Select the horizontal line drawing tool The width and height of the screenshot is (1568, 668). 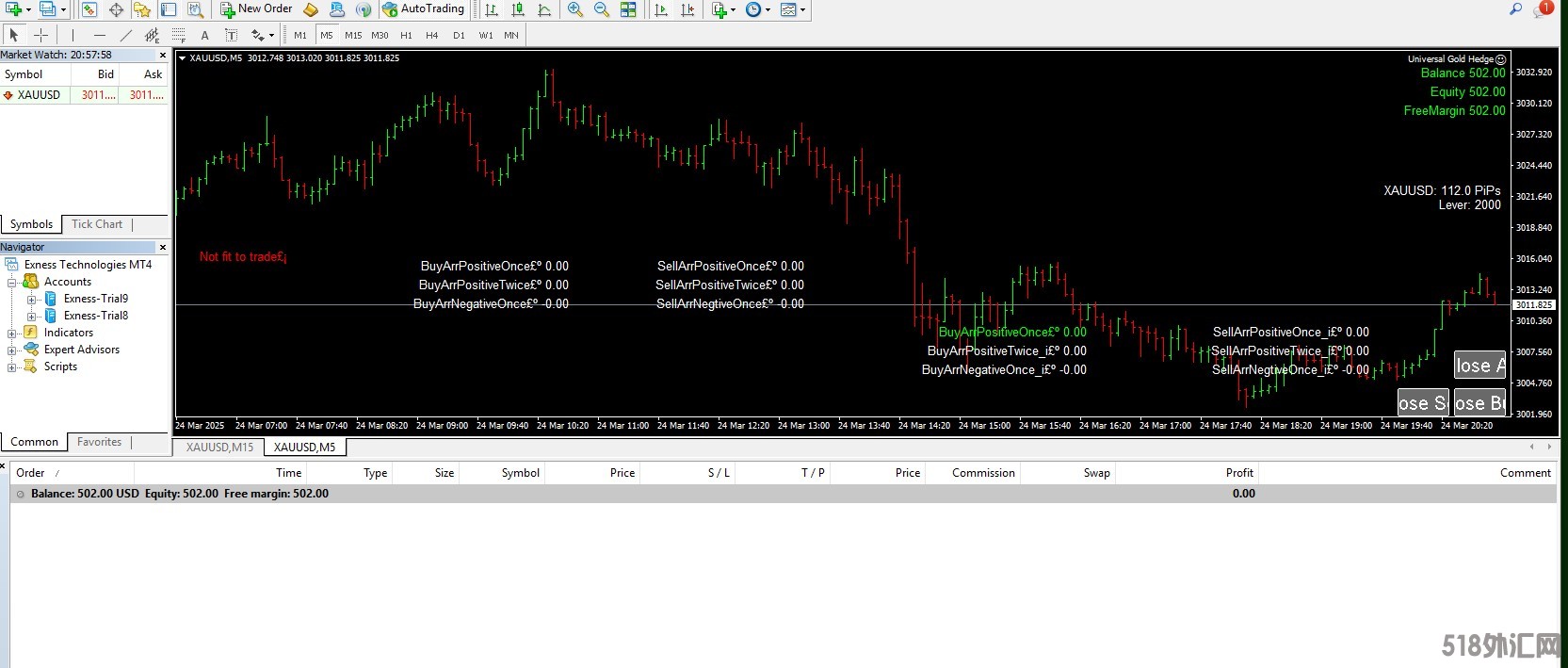pyautogui.click(x=99, y=35)
